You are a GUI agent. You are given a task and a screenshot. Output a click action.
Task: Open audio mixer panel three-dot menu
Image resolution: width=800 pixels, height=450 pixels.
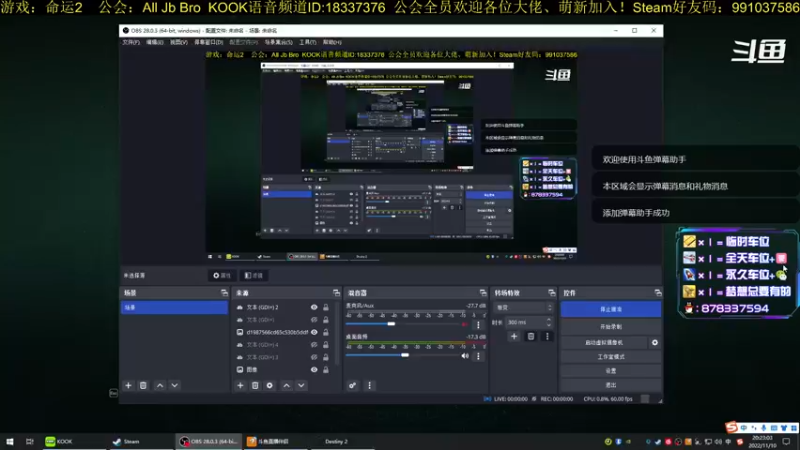coord(369,386)
